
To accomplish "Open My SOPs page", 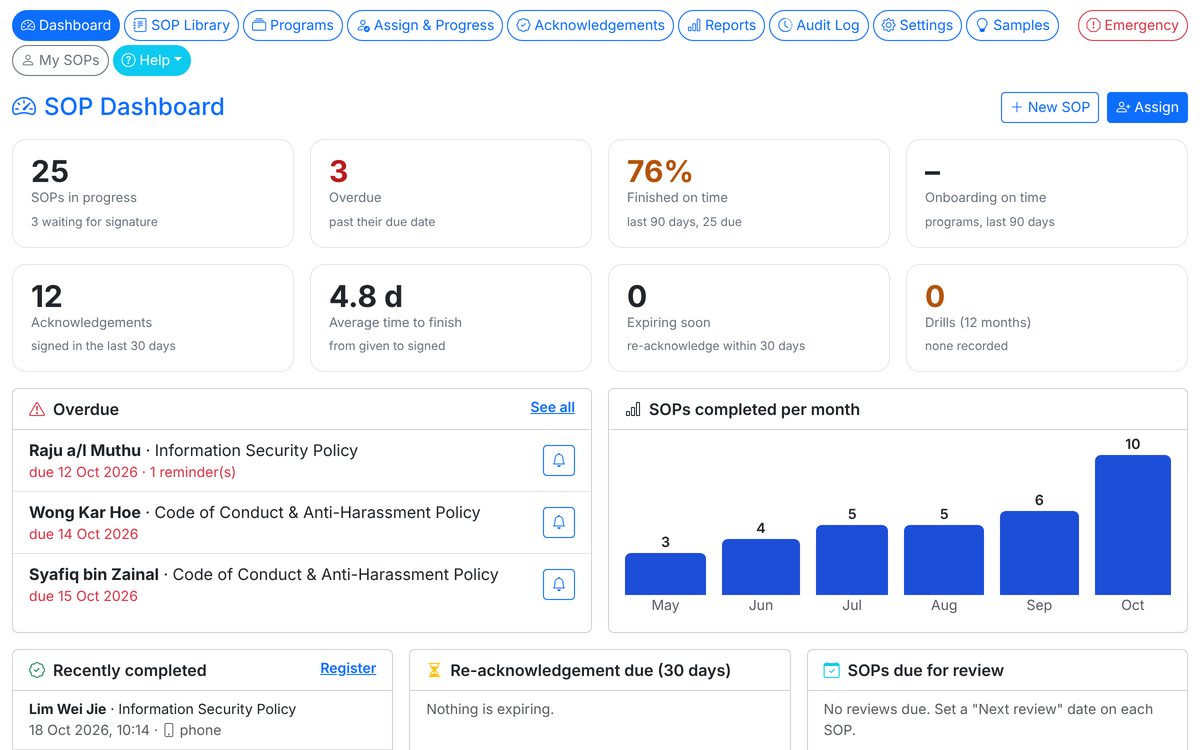I will [x=60, y=60].
